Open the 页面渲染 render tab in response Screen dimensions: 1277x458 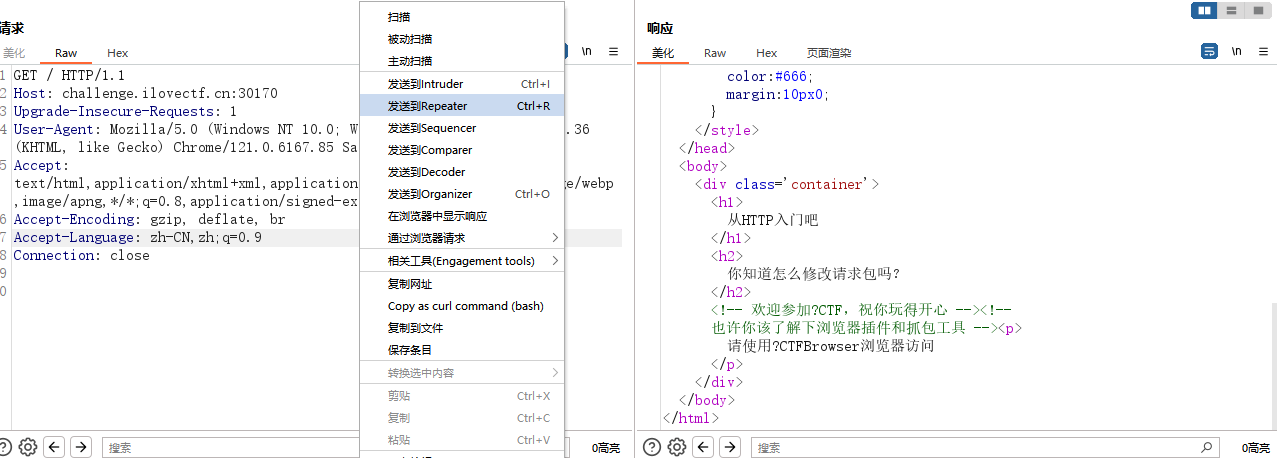coord(829,53)
